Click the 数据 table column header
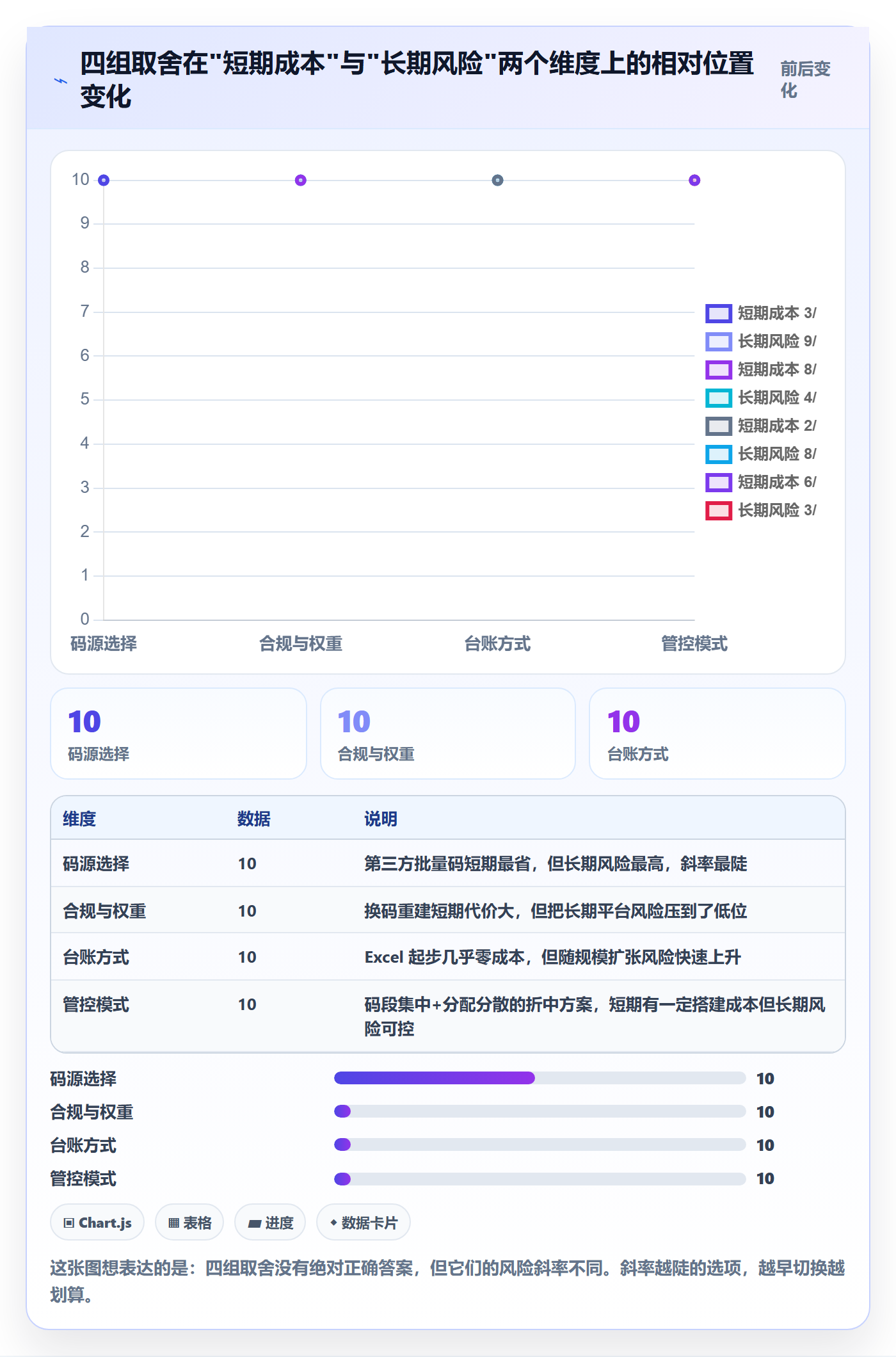 (254, 819)
